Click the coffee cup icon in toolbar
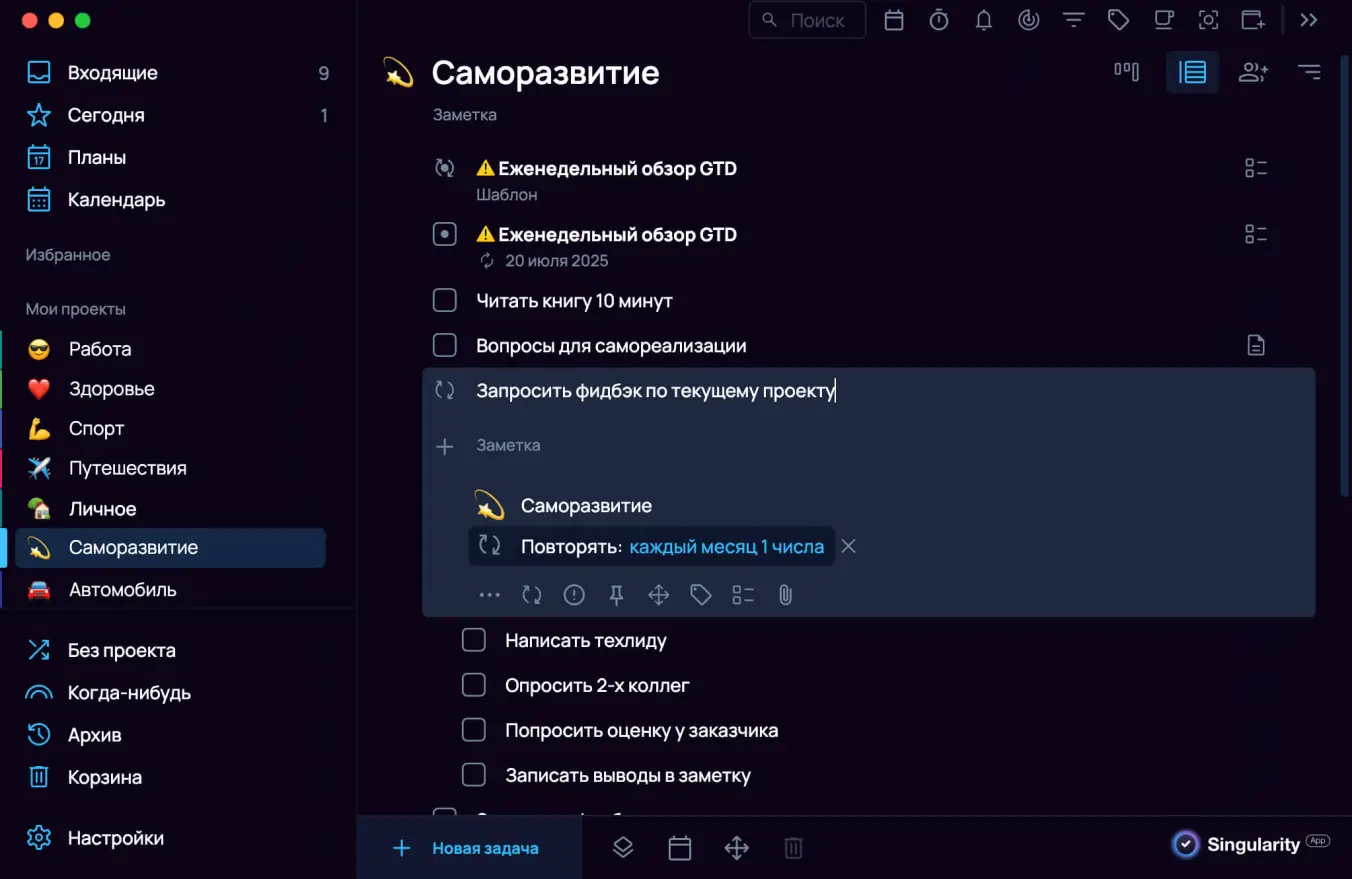The image size is (1352, 879). click(1164, 20)
